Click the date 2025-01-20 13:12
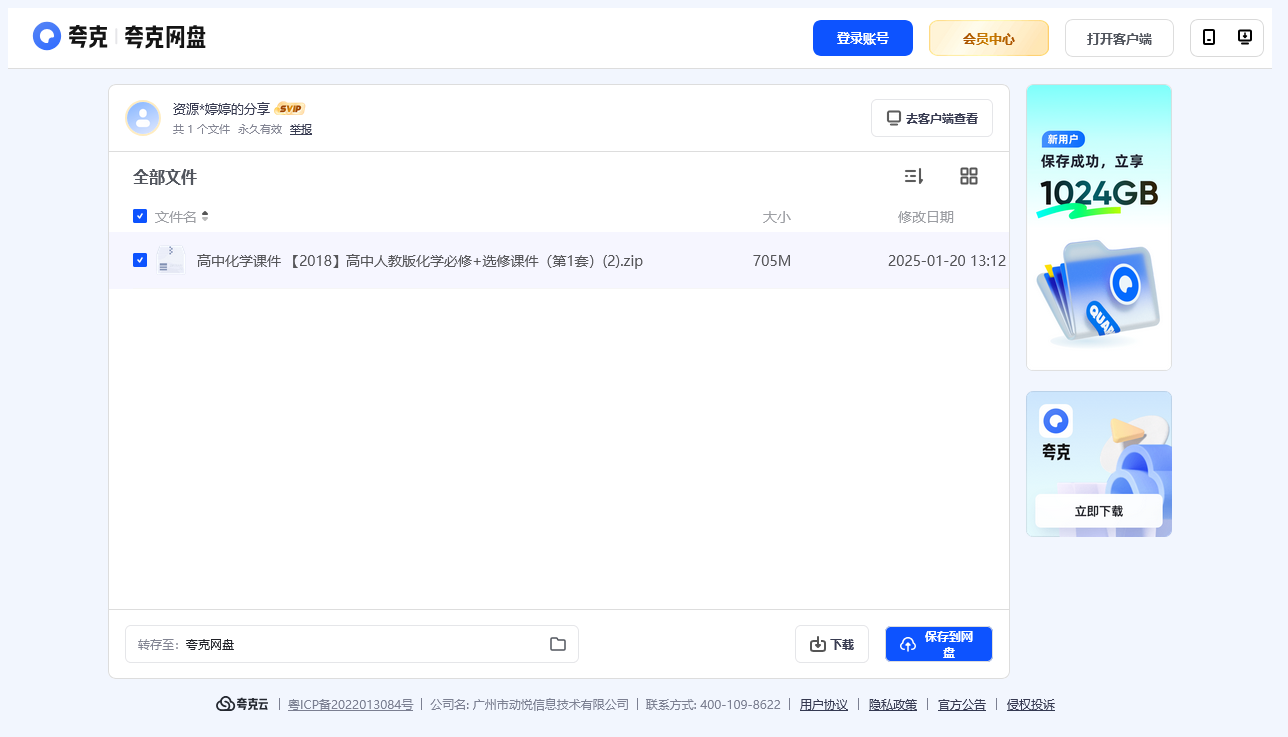This screenshot has width=1288, height=737. [947, 261]
